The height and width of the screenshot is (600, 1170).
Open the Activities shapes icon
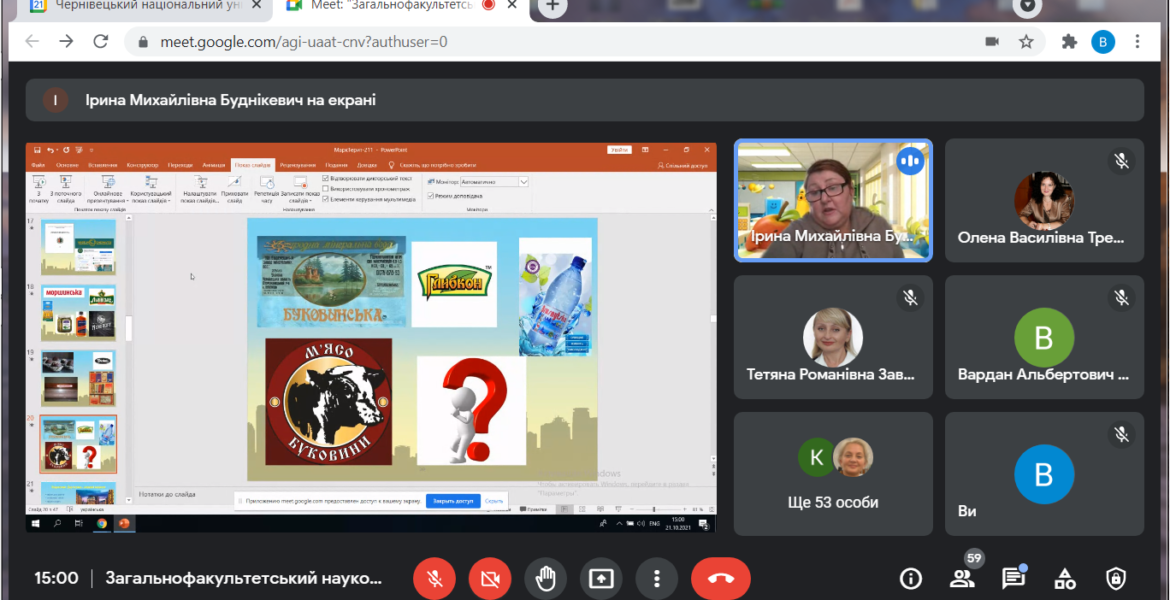[x=1065, y=578]
